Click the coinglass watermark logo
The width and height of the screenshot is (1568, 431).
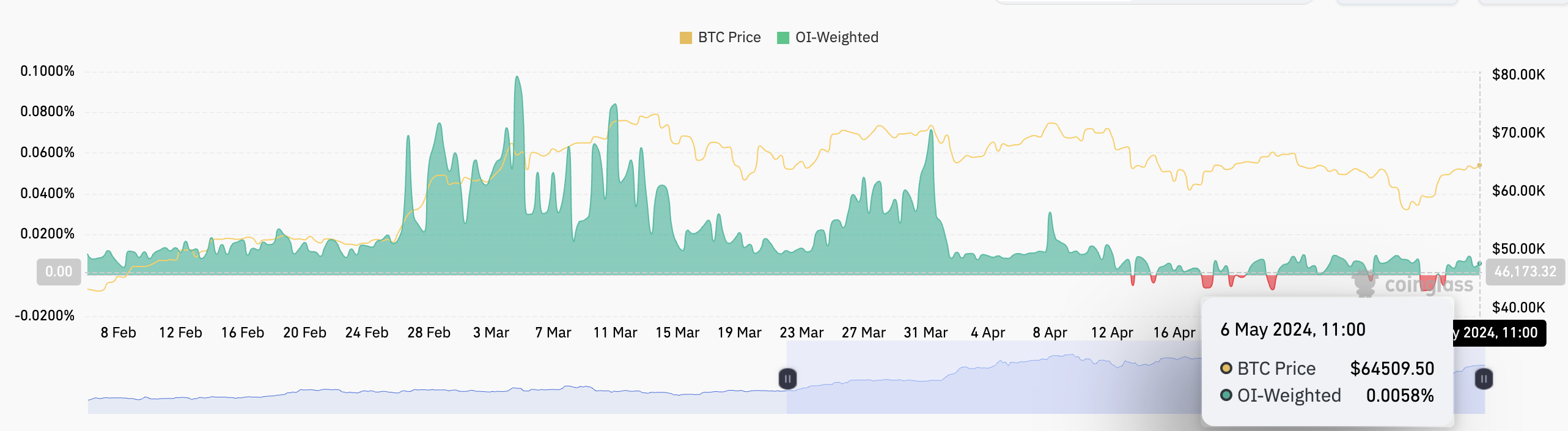pyautogui.click(x=1412, y=284)
